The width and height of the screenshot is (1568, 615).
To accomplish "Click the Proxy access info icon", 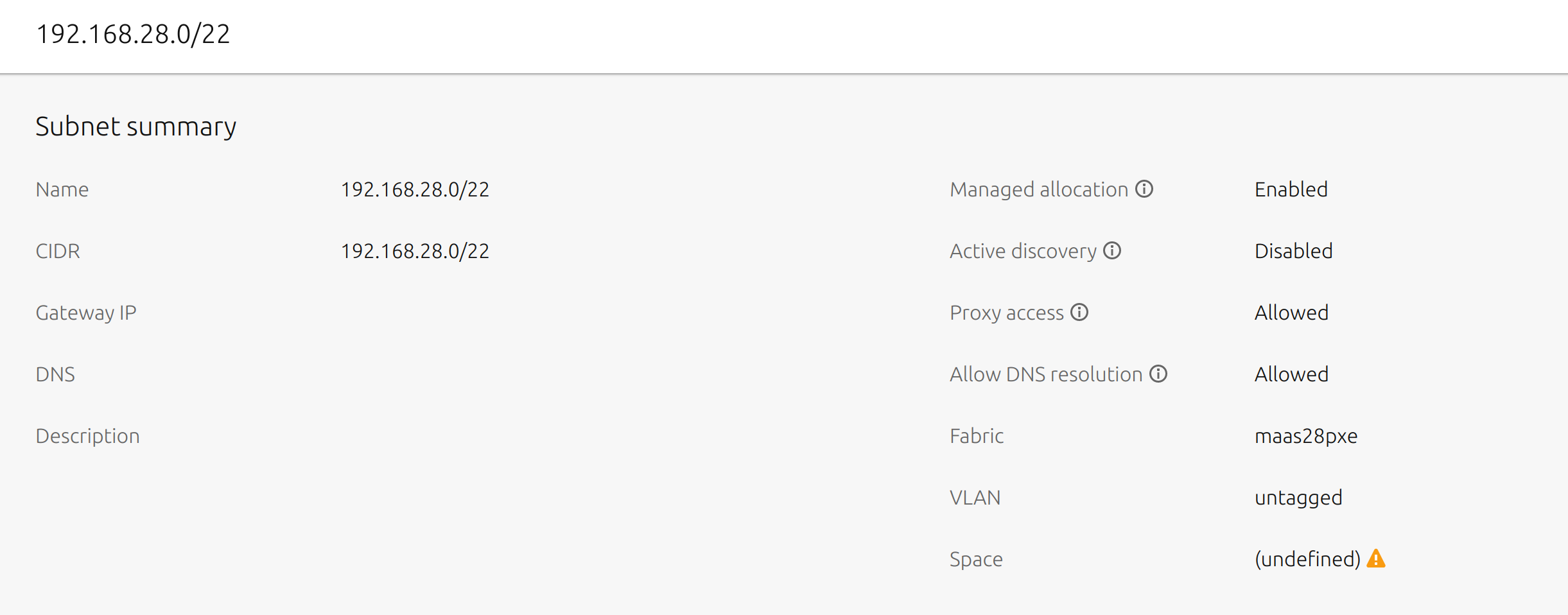I will (x=1079, y=312).
